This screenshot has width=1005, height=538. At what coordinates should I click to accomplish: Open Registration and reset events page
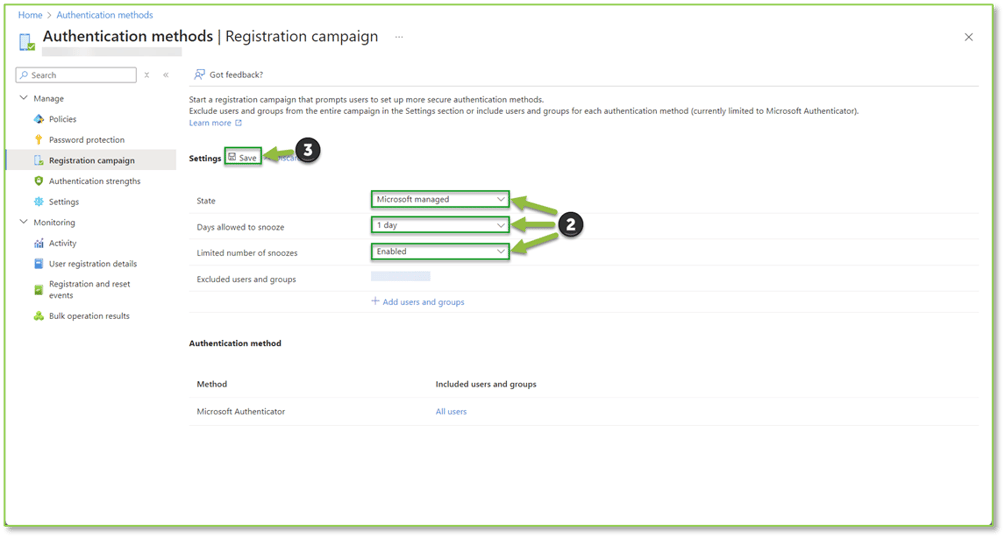click(90, 290)
